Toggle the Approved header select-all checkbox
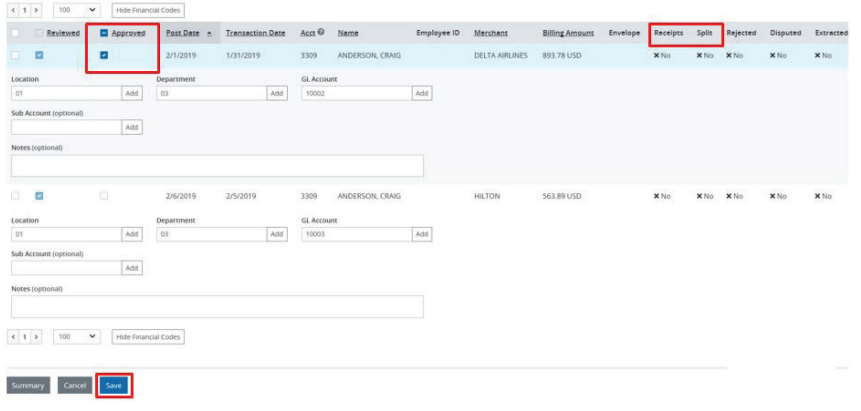Screen dimensions: 861x411 coord(104,33)
